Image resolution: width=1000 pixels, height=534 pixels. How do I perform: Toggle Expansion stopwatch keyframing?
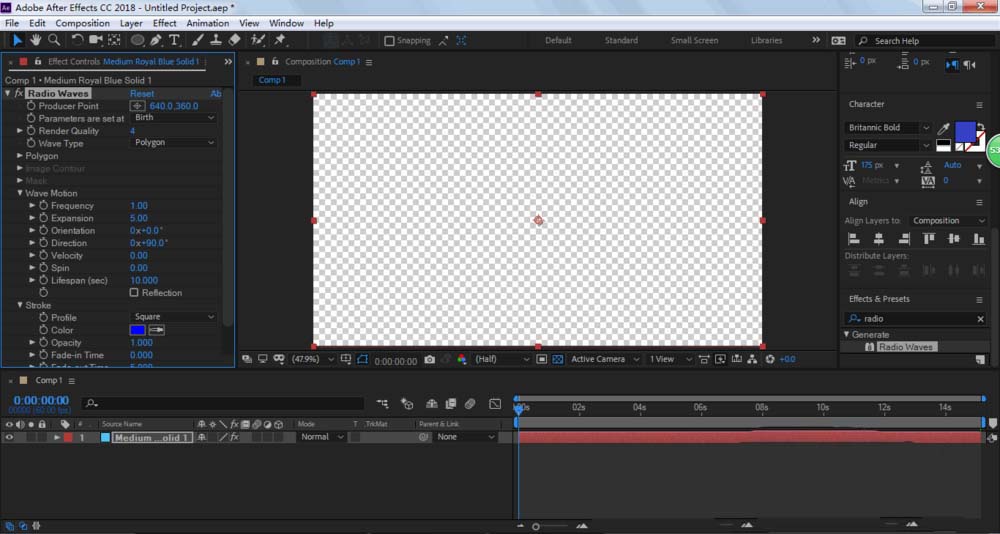point(43,218)
